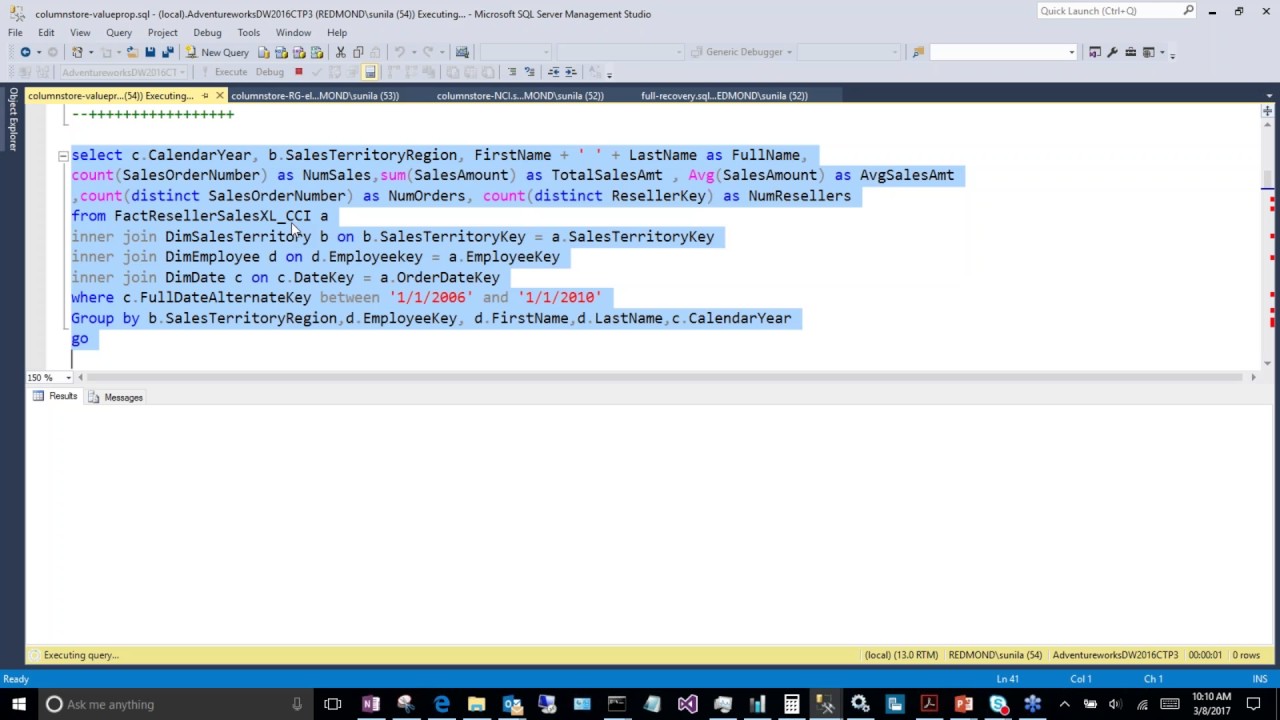Screen dimensions: 1280x720
Task: Click the Solution Explorer toolbar icon
Action: (x=1095, y=52)
